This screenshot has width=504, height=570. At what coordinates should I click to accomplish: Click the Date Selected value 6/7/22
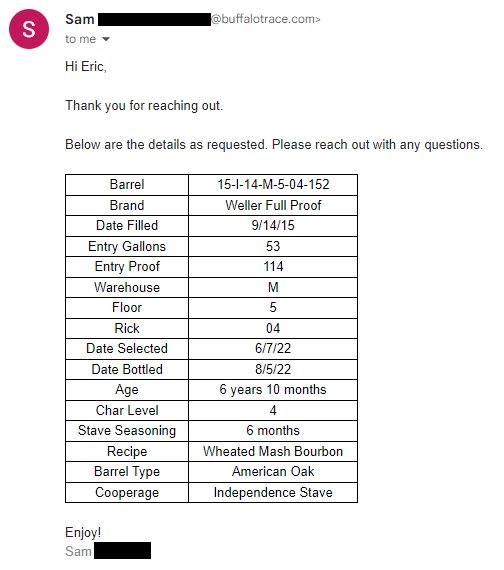tap(273, 349)
